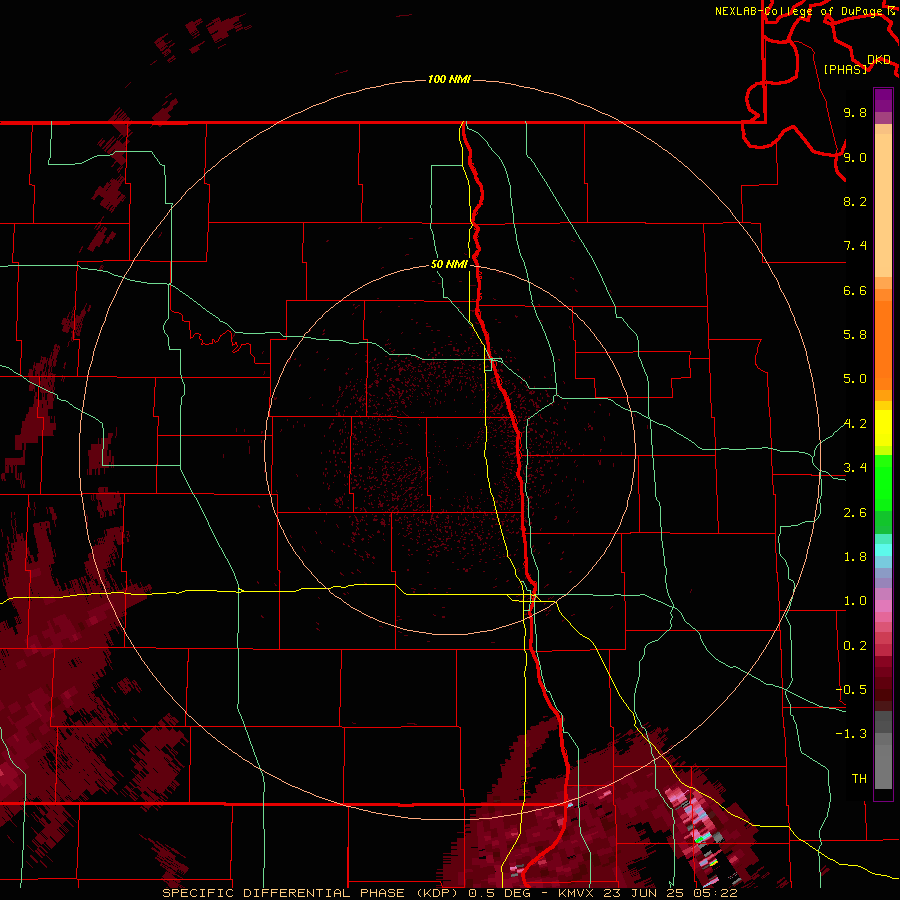Click the 0.2 scale value
The image size is (900, 900).
point(855,646)
